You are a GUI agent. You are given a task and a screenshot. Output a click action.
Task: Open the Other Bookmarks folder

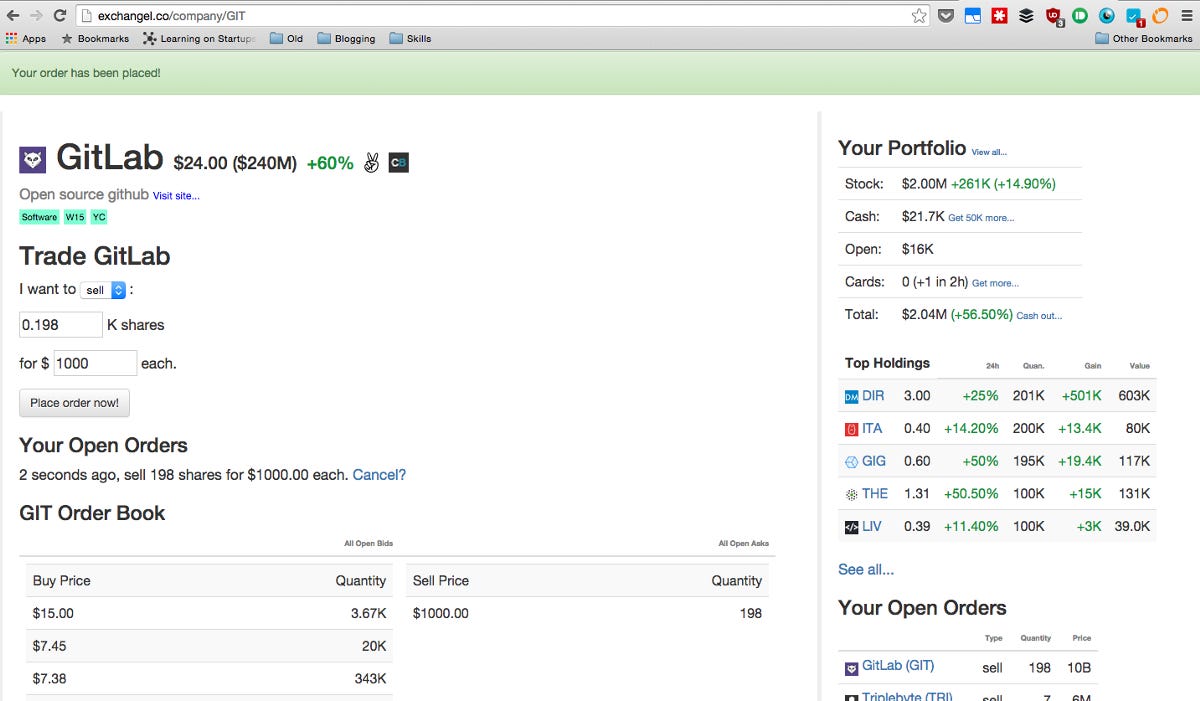coord(1144,39)
